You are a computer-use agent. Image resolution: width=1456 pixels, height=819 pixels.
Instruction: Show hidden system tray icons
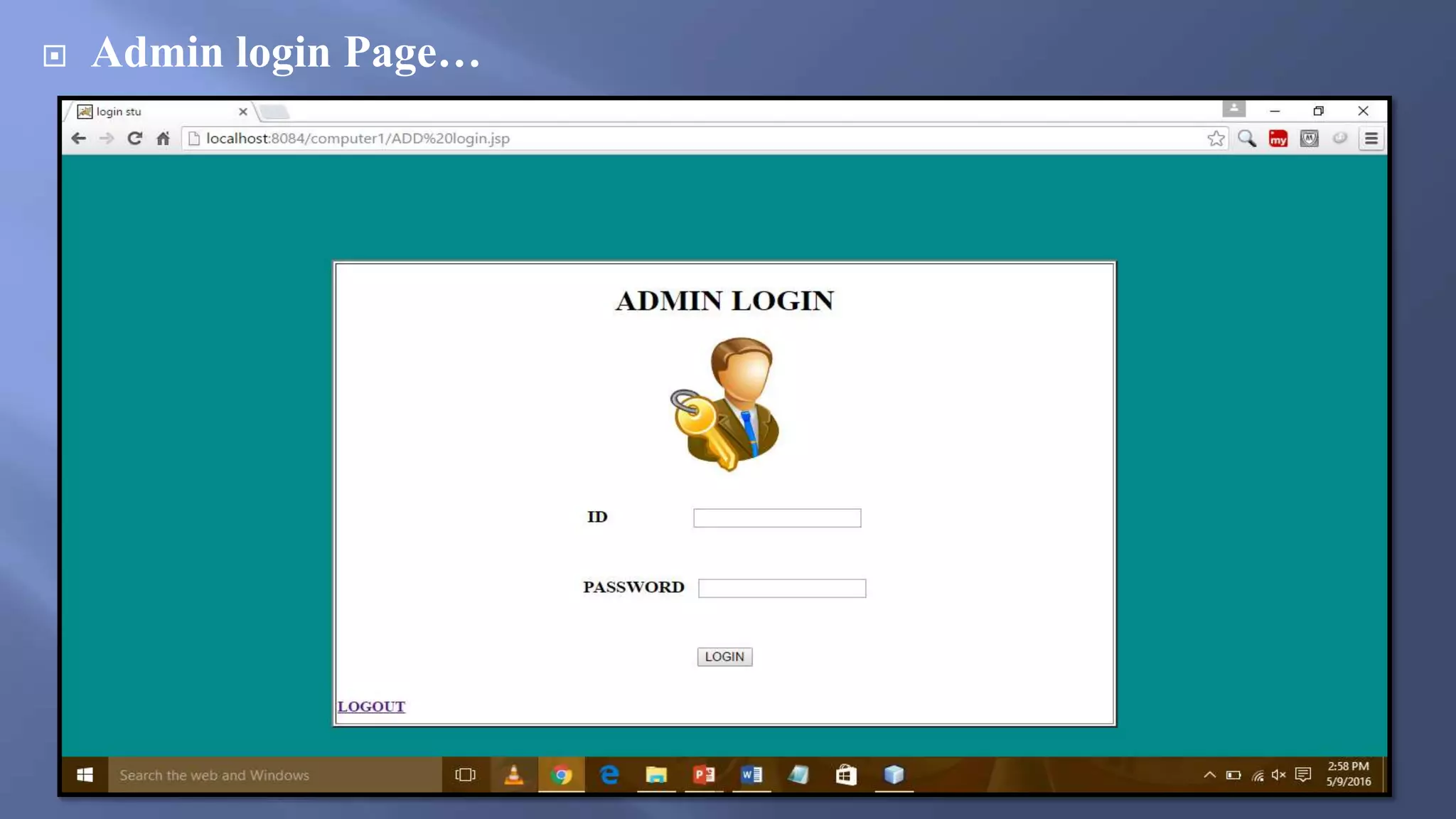click(x=1209, y=775)
